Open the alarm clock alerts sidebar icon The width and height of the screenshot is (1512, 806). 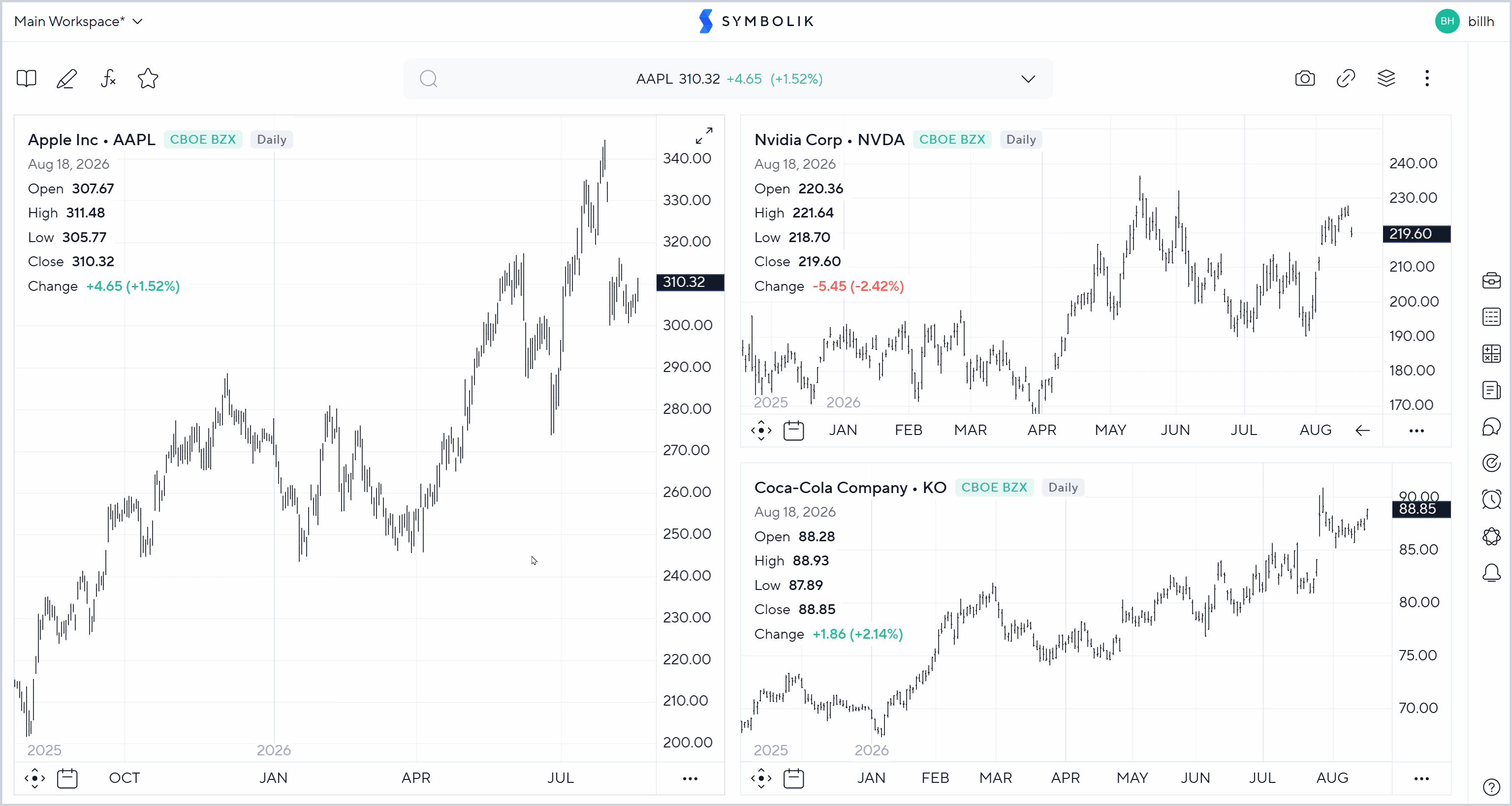(x=1491, y=500)
